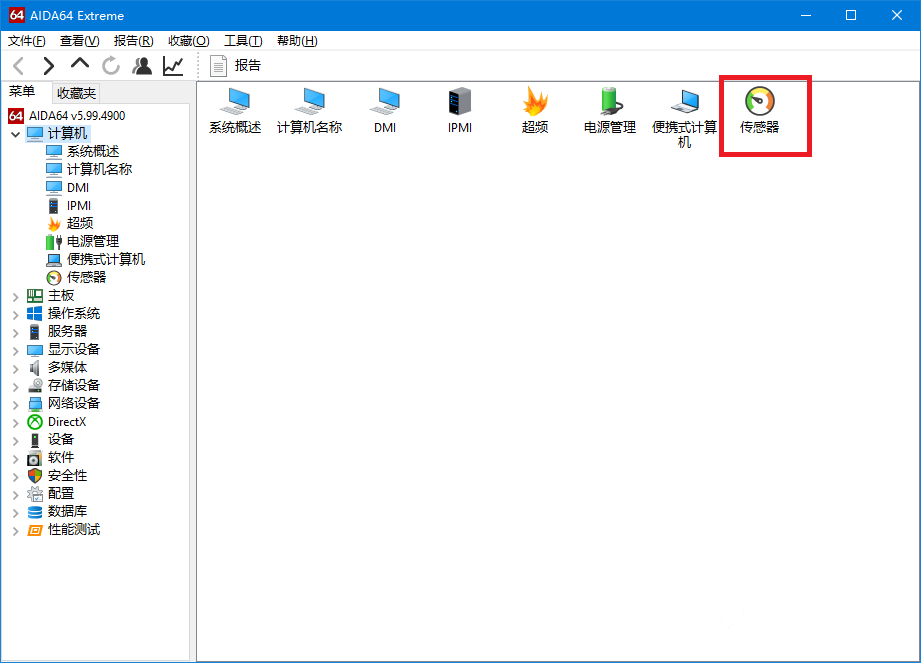Click the 多媒体 speaker icon in tree
The height and width of the screenshot is (663, 921).
click(35, 368)
